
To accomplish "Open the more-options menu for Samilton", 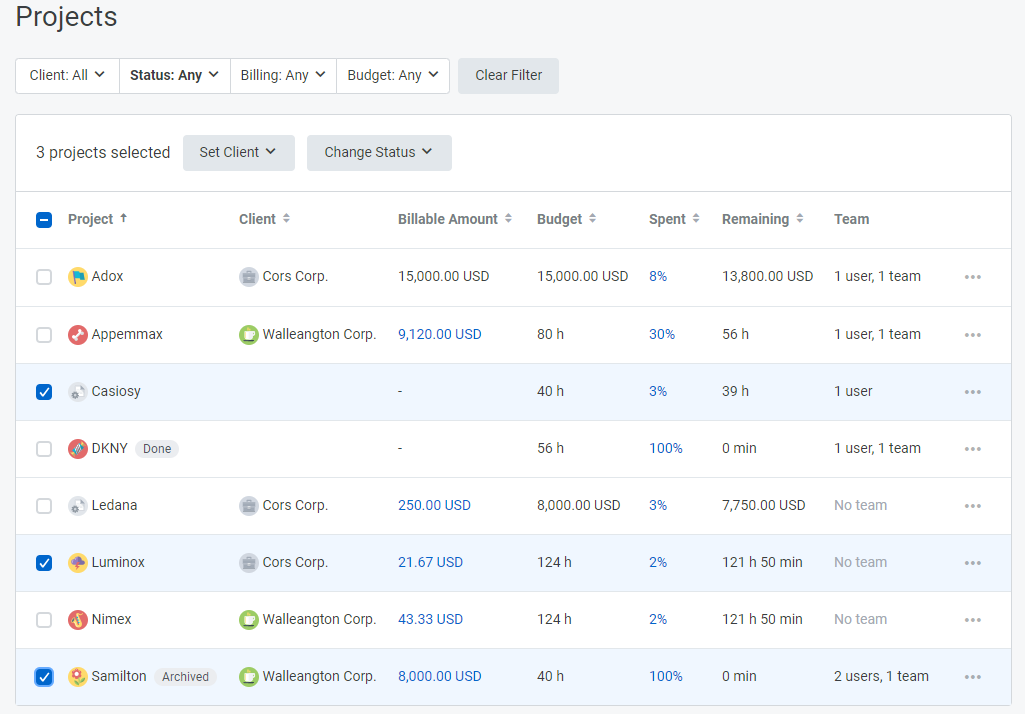I will [973, 676].
